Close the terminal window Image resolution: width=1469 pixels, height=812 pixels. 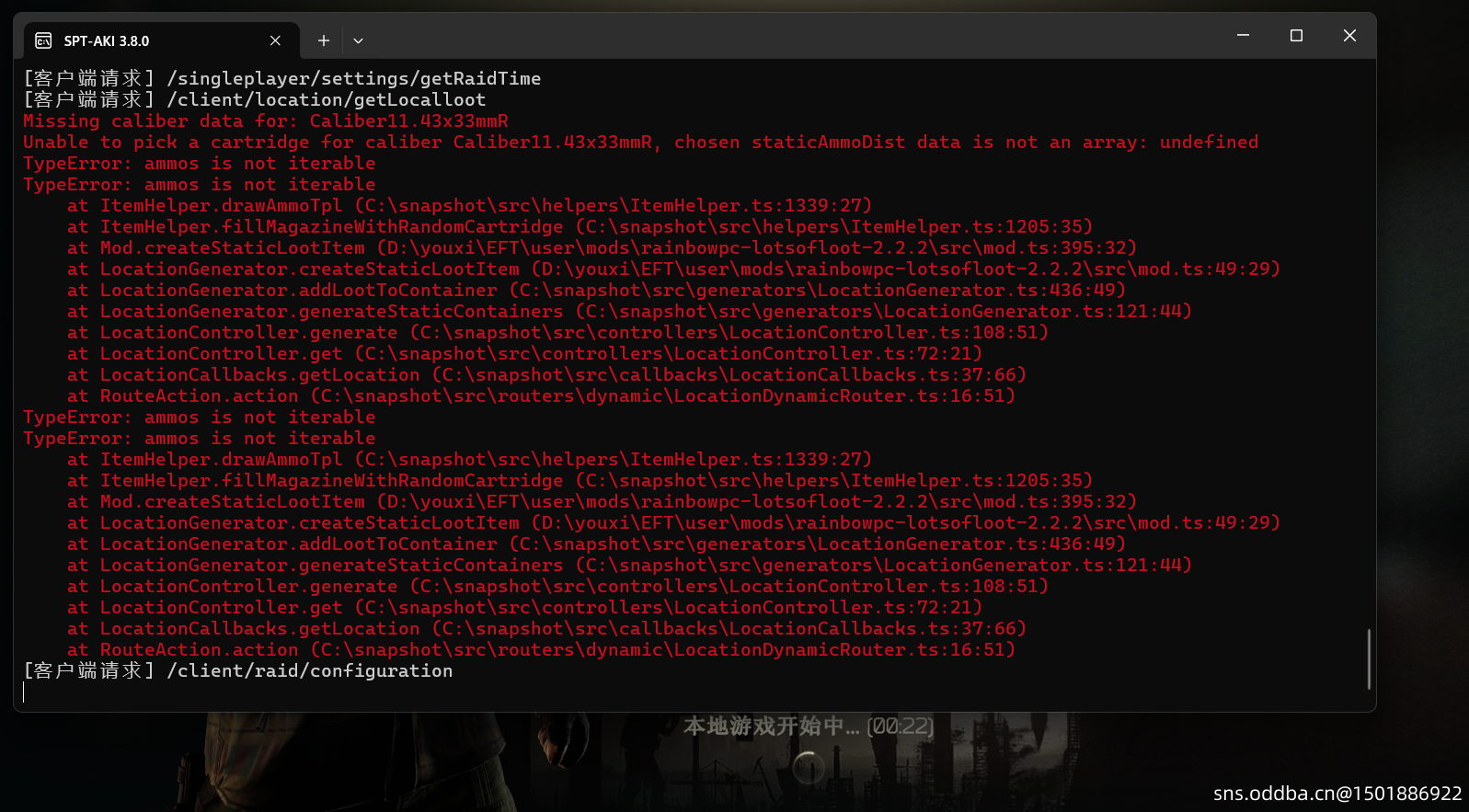[1349, 35]
